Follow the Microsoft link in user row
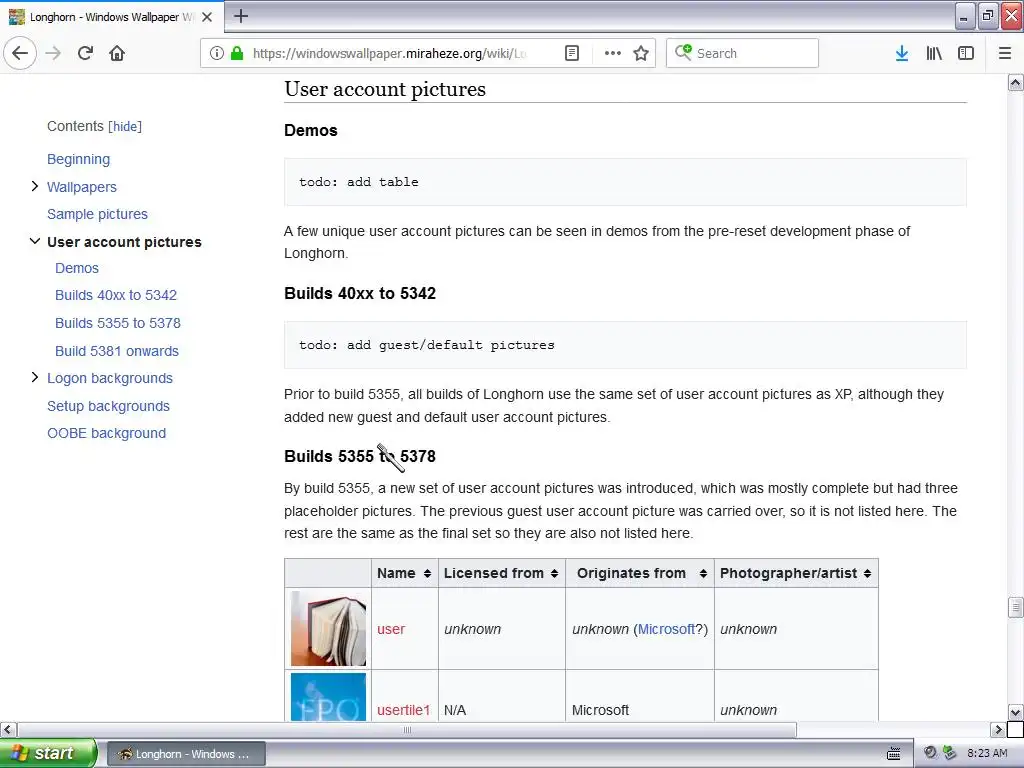The height and width of the screenshot is (768, 1024). [x=666, y=630]
